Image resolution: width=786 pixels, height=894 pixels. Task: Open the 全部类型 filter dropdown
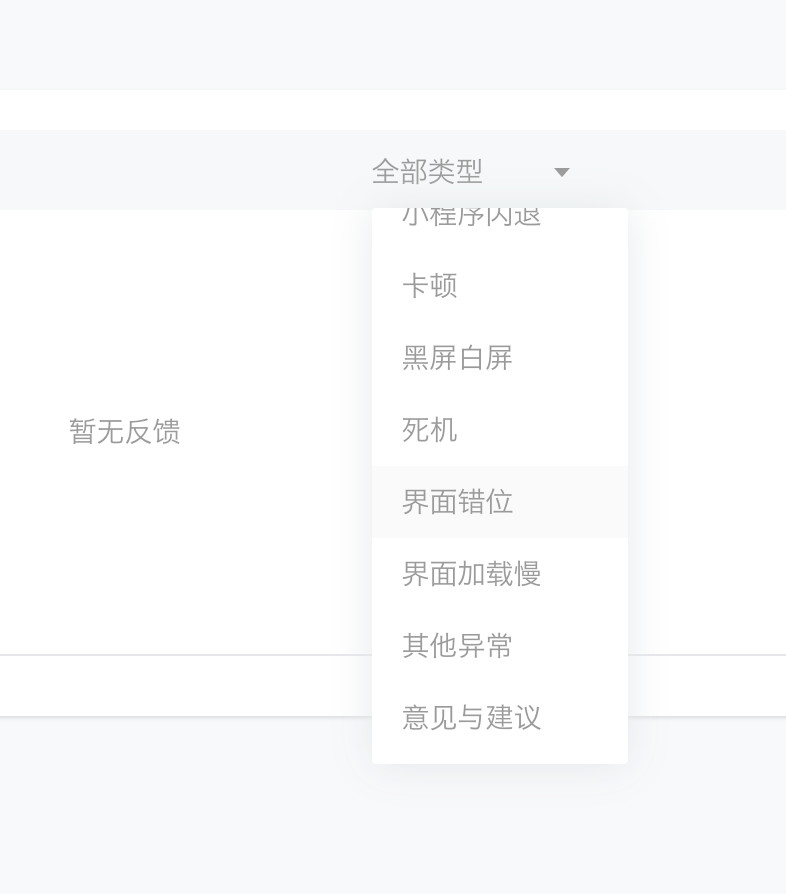pos(470,172)
